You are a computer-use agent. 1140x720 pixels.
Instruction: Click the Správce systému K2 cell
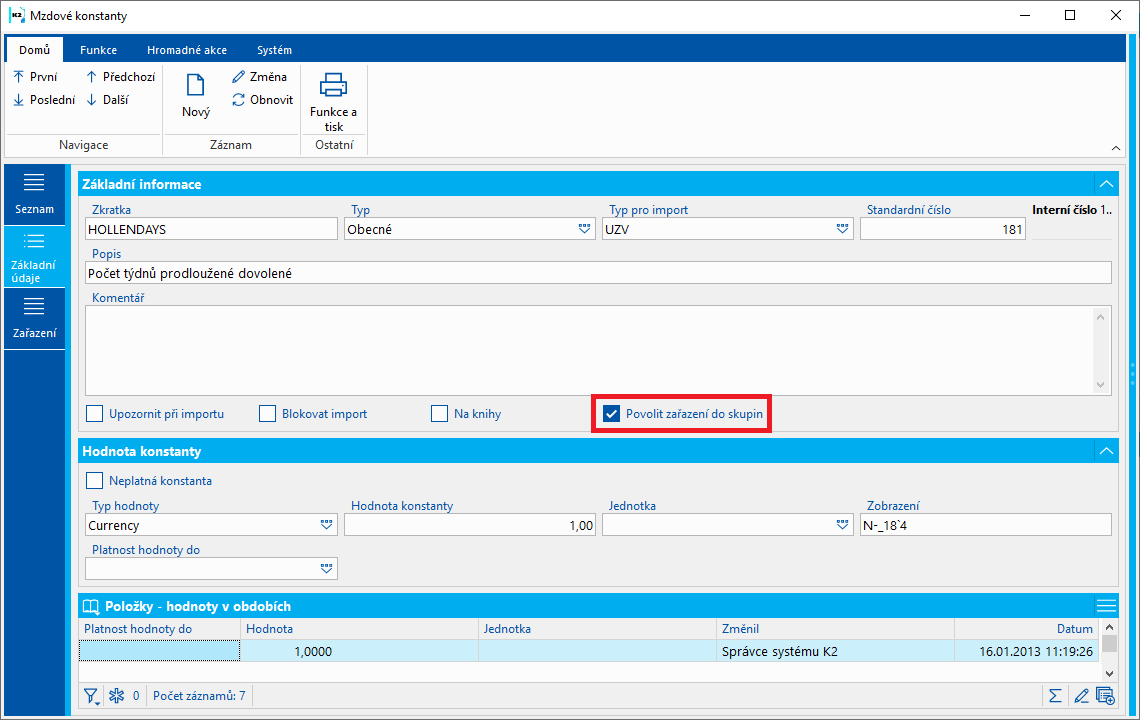point(835,652)
